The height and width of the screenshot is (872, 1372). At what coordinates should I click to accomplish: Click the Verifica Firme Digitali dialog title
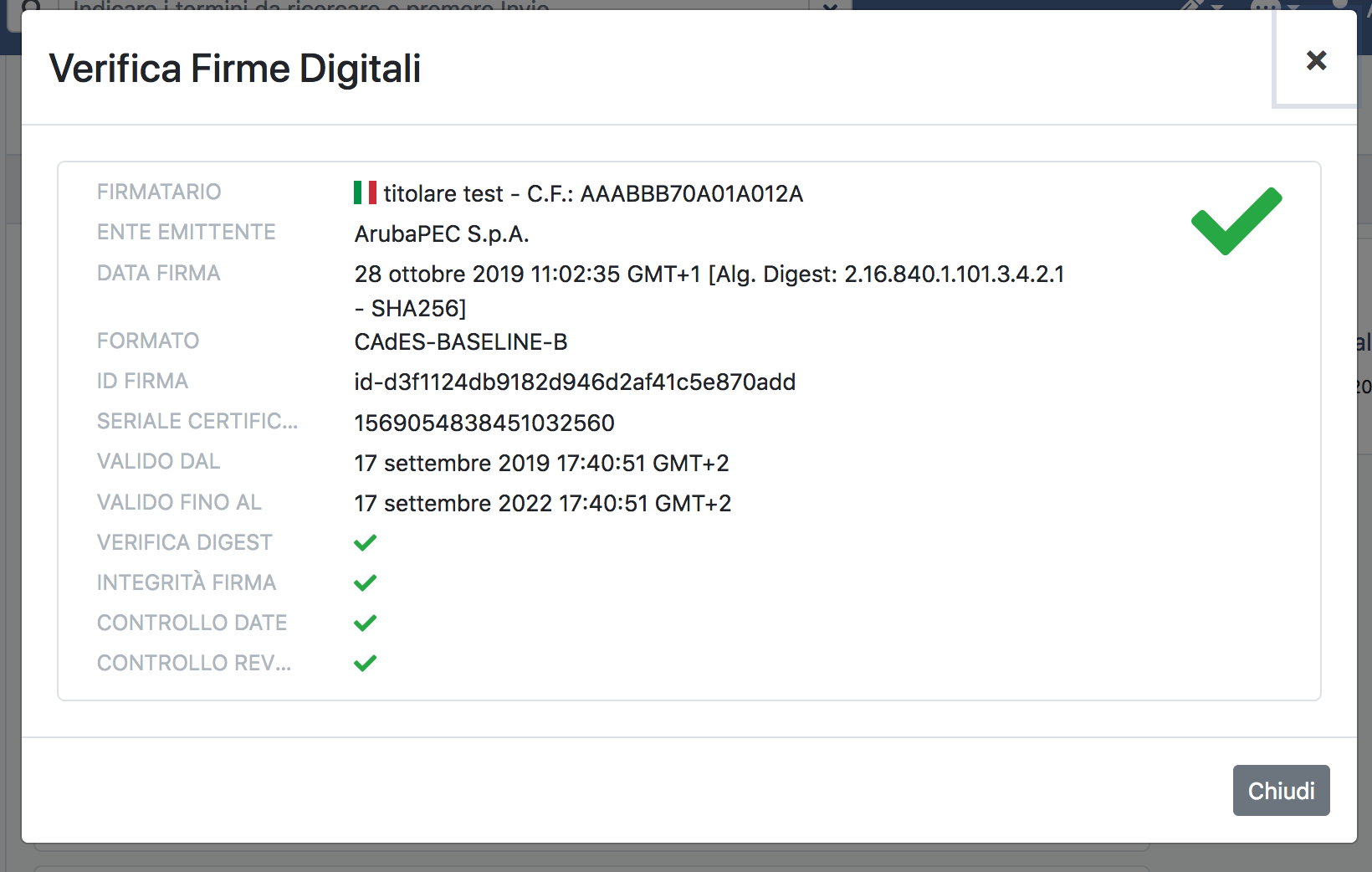coord(235,69)
